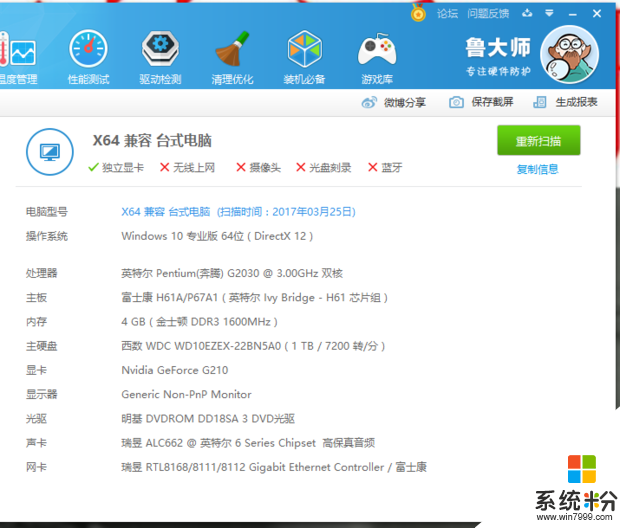Screen dimensions: 620x528
Task: Click the 蓝牙 feature label
Action: click(392, 168)
